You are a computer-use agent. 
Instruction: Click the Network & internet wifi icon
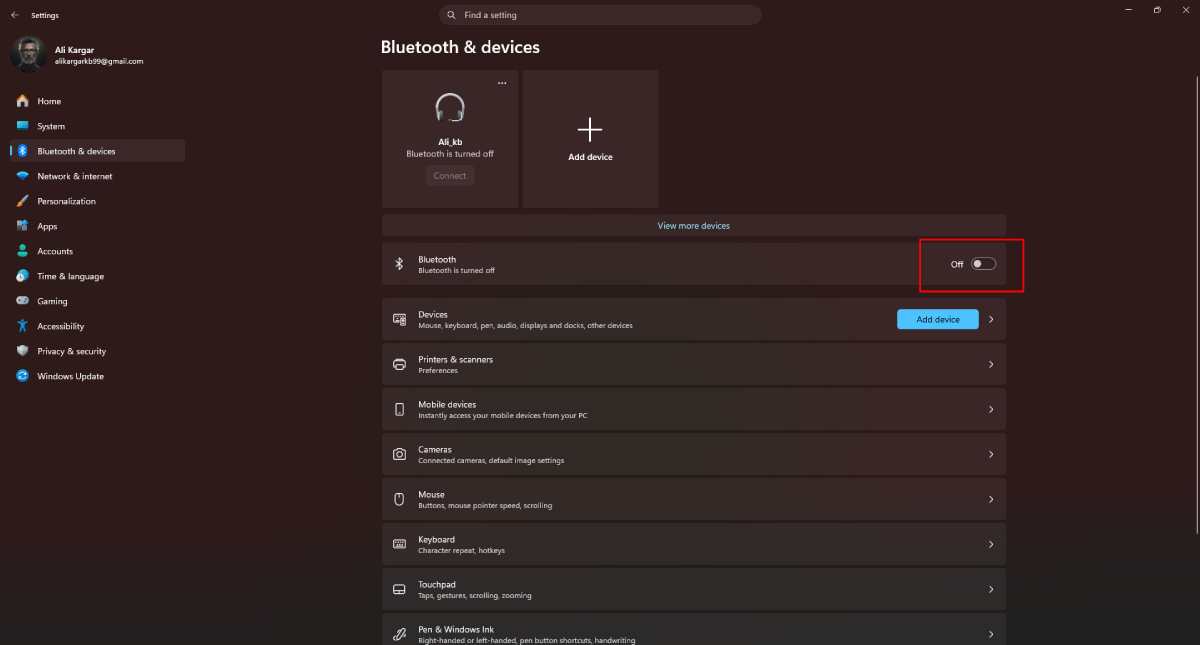point(22,176)
